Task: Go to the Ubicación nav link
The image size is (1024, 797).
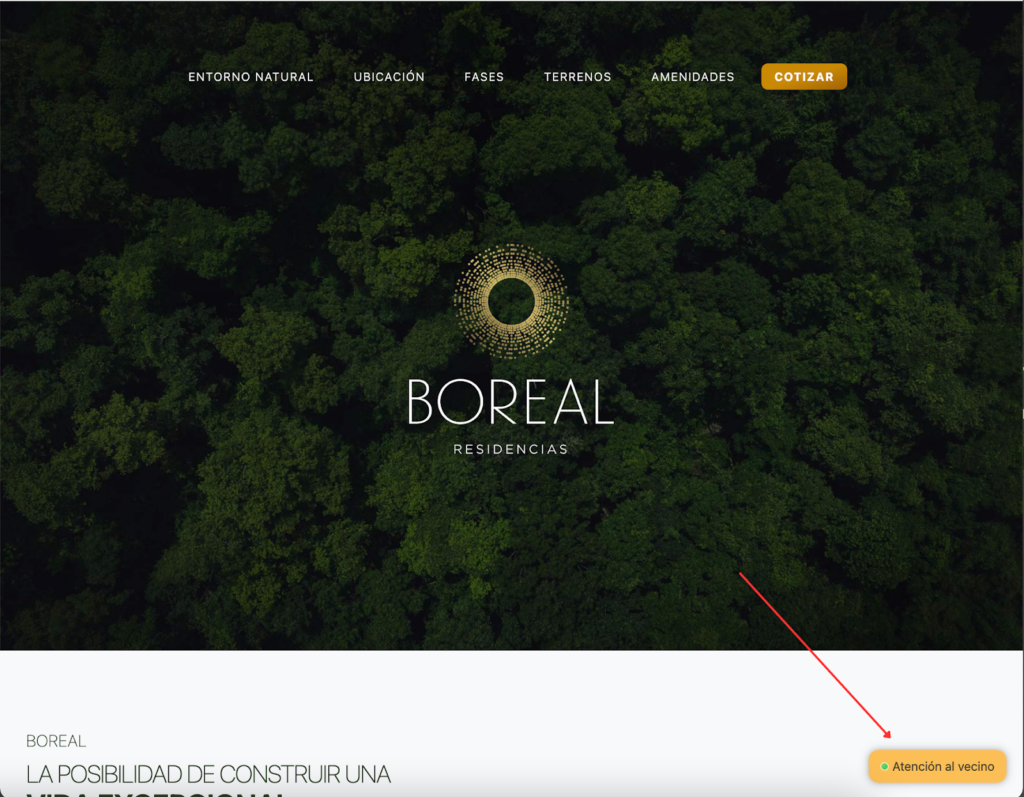Action: tap(389, 77)
